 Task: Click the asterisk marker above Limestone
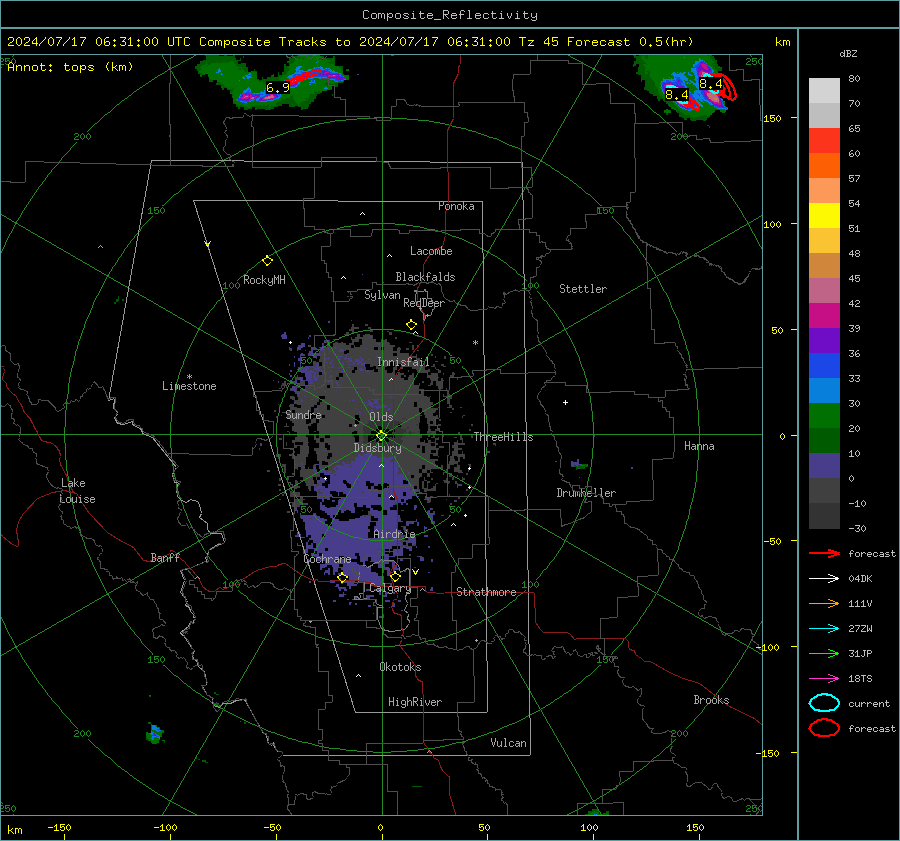click(189, 377)
